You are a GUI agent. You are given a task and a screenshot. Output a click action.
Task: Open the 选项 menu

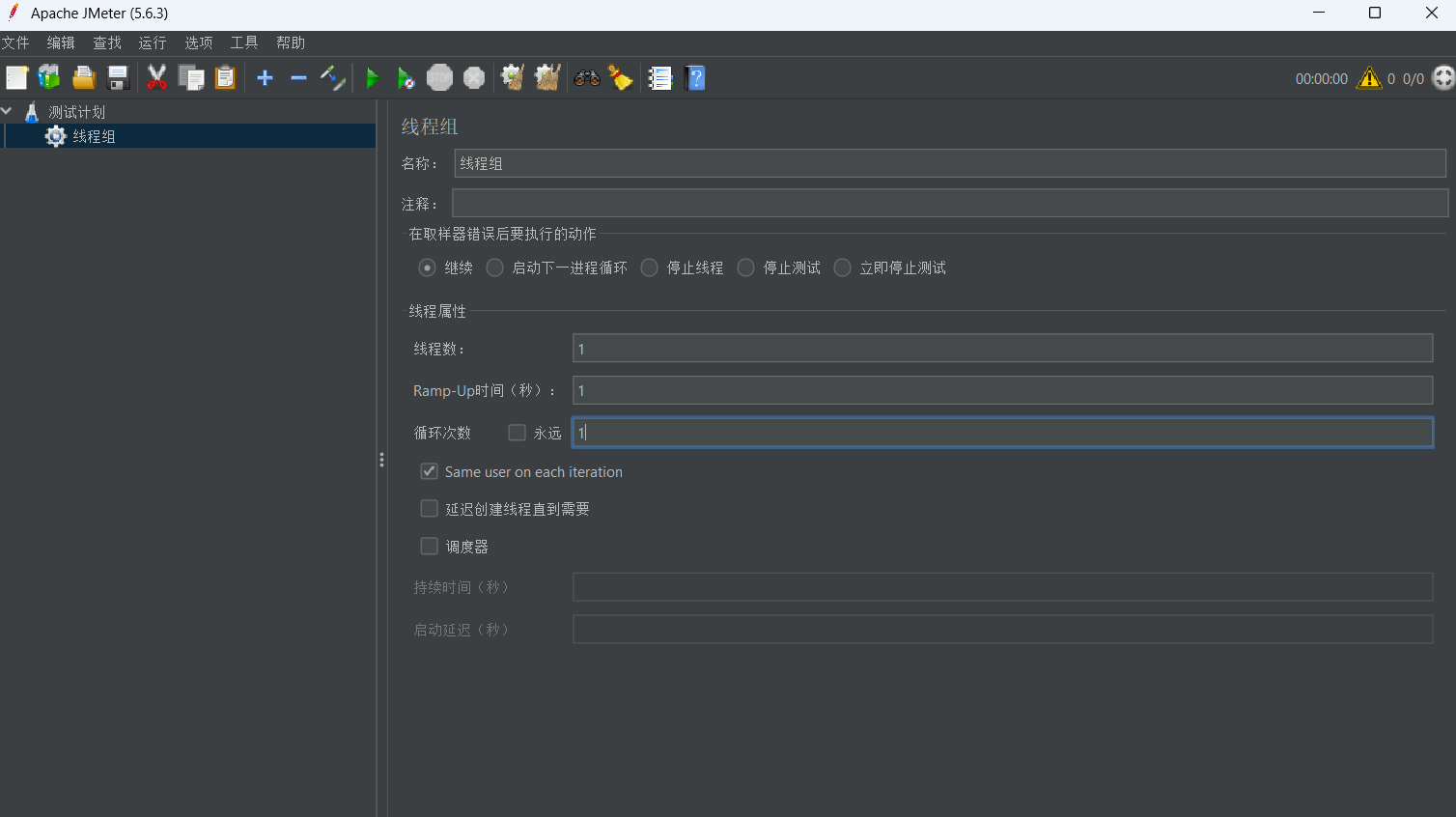(199, 43)
